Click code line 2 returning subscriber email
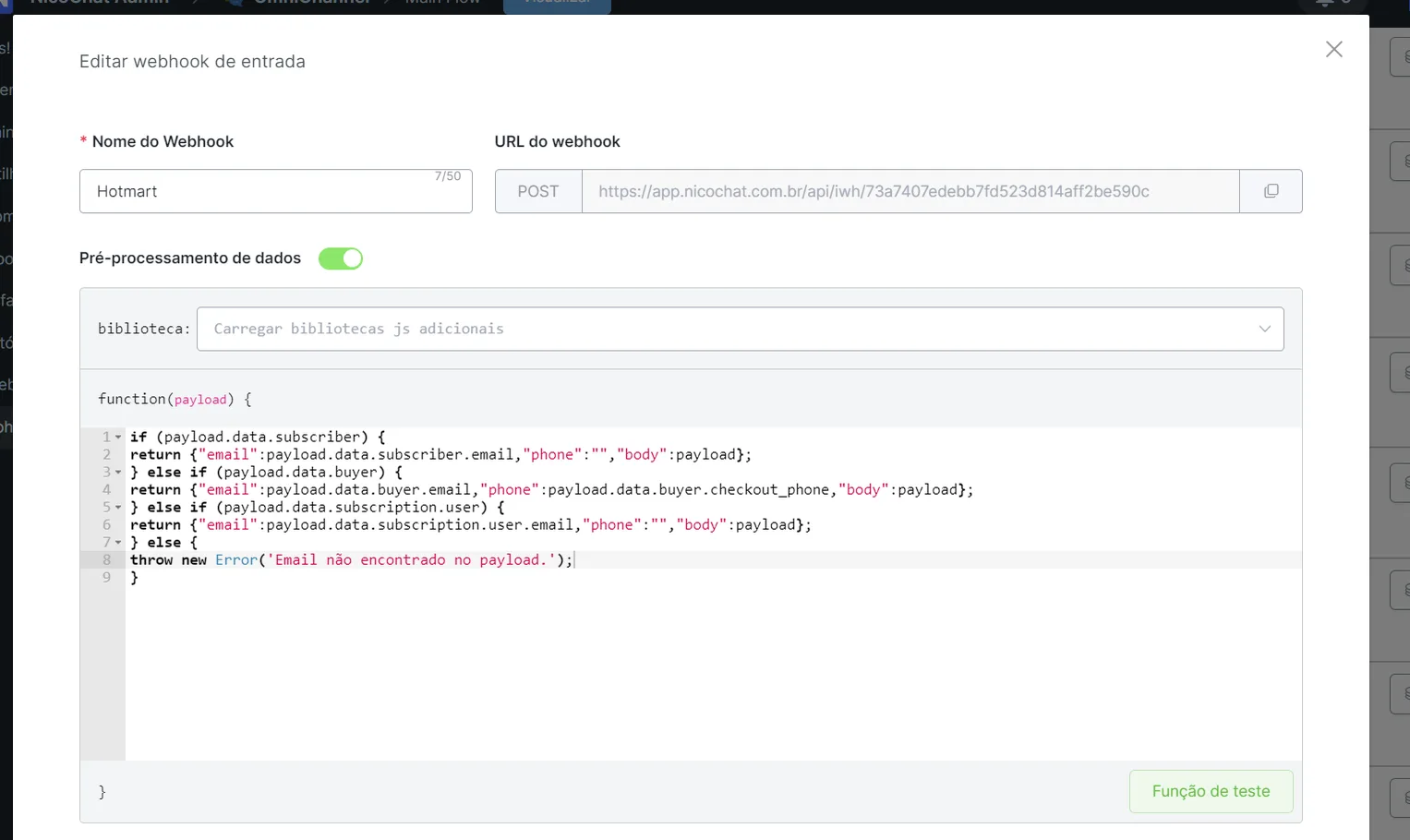Image resolution: width=1410 pixels, height=840 pixels. pos(440,454)
